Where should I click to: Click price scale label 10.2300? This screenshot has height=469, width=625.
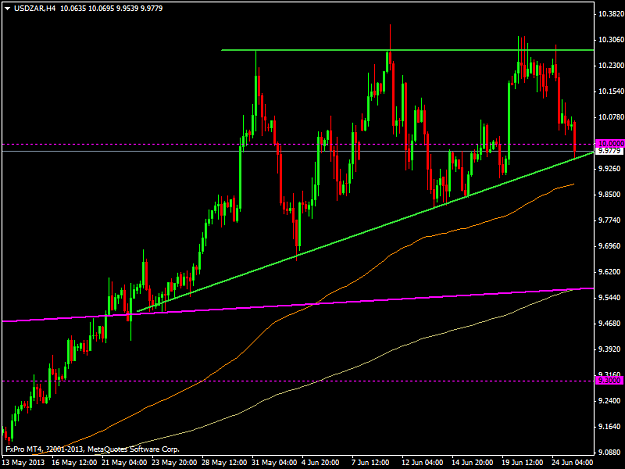click(611, 65)
